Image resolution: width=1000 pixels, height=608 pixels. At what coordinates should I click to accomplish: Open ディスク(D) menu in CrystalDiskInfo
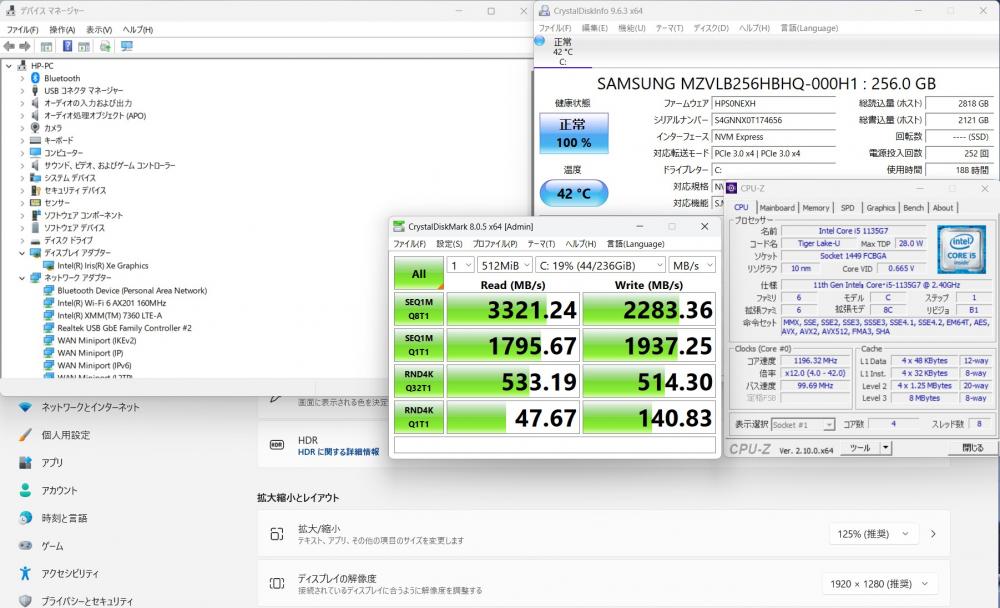click(710, 28)
